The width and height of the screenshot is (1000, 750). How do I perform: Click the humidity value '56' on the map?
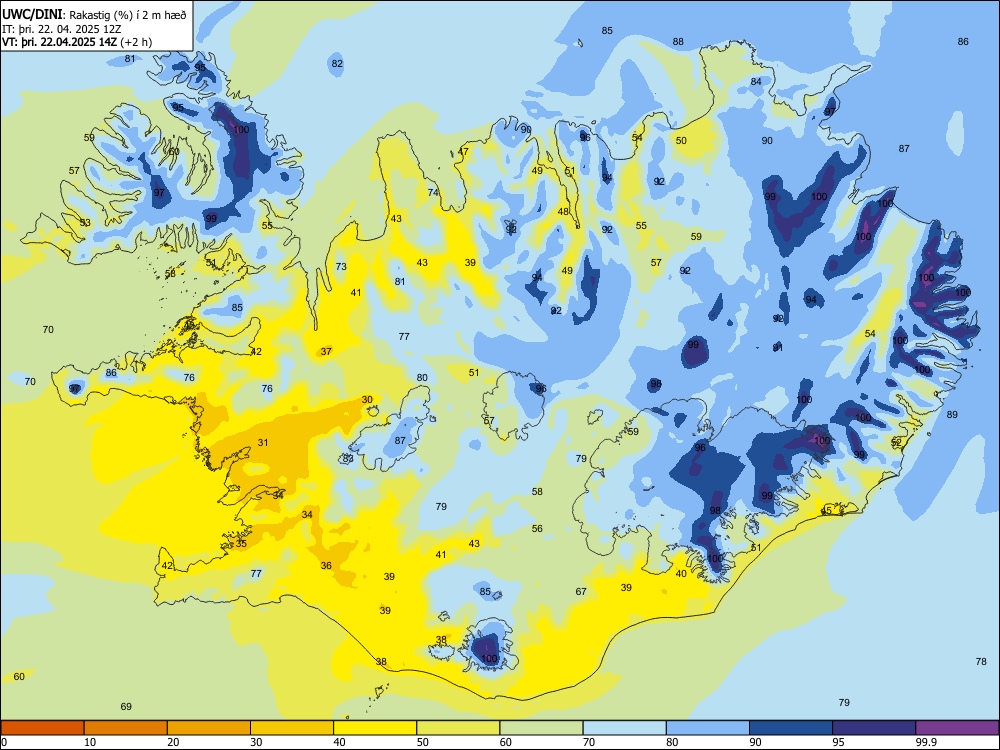(537, 528)
